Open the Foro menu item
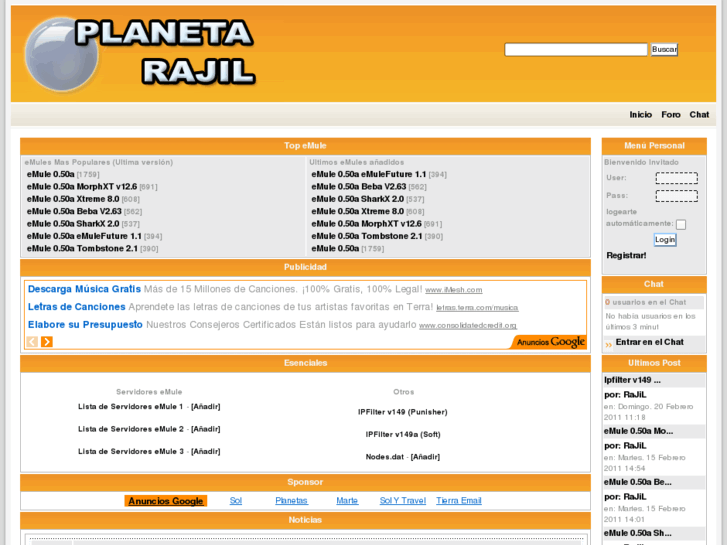The height and width of the screenshot is (545, 727). [670, 115]
